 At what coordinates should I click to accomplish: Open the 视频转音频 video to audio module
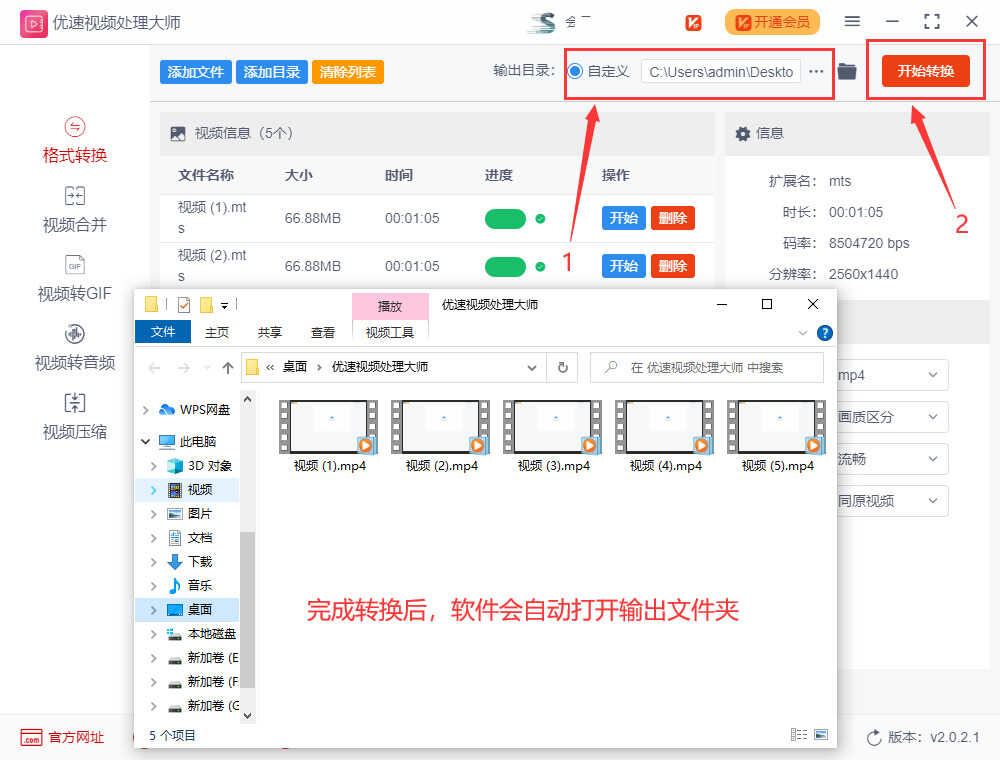[x=75, y=348]
